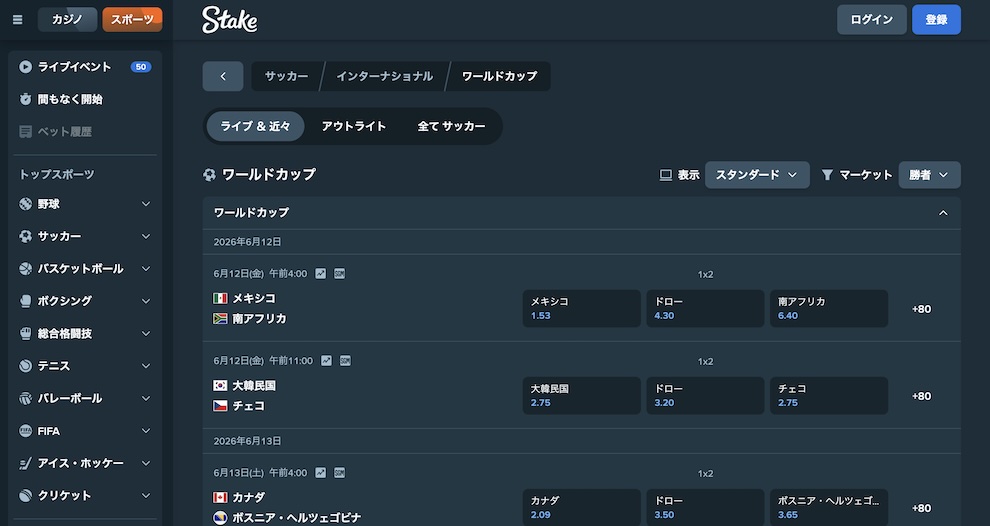The width and height of the screenshot is (990, 526).
Task: Open the メキシコ team name link
Action: click(x=254, y=298)
